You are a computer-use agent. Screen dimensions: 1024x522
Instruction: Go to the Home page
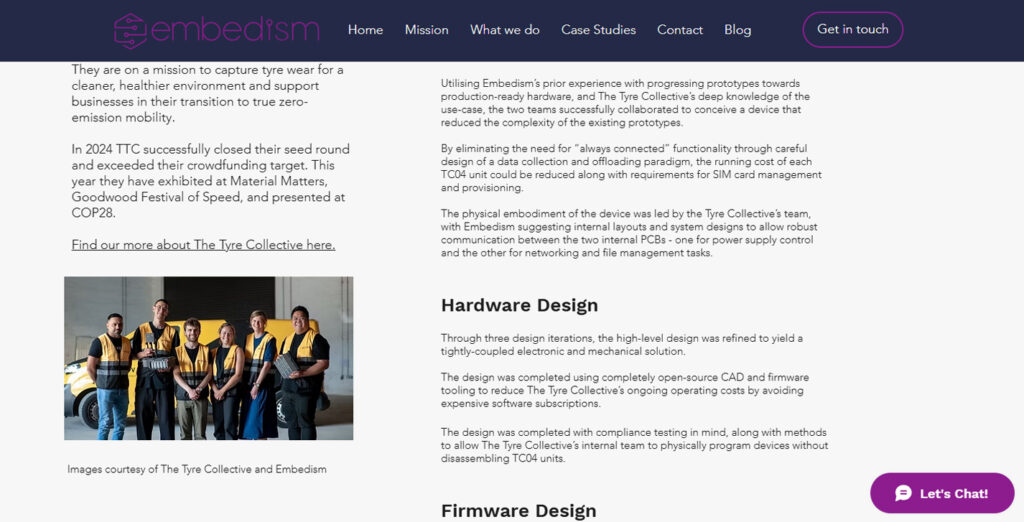[x=365, y=30]
